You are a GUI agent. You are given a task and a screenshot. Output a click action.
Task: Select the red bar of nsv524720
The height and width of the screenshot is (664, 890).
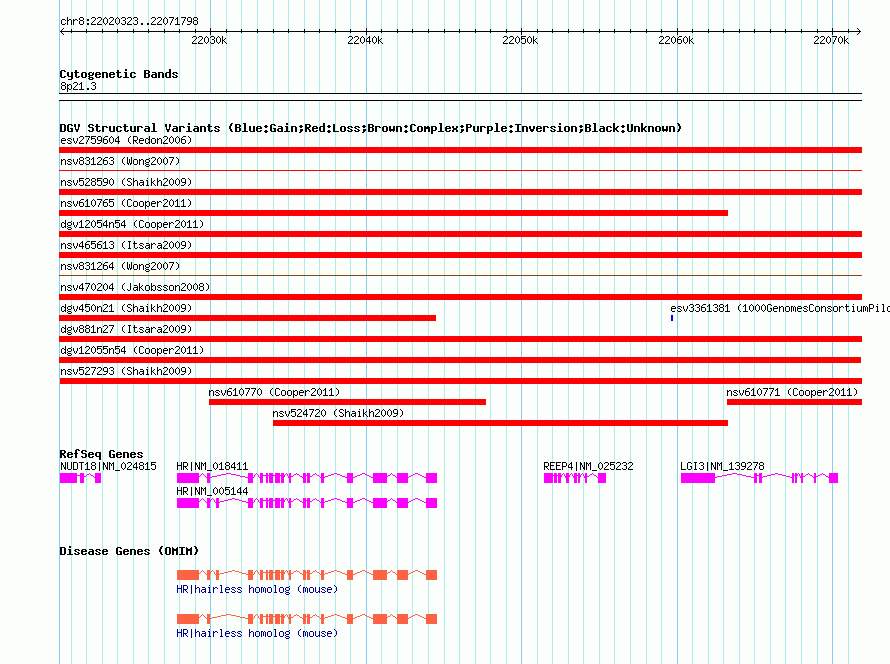500,423
